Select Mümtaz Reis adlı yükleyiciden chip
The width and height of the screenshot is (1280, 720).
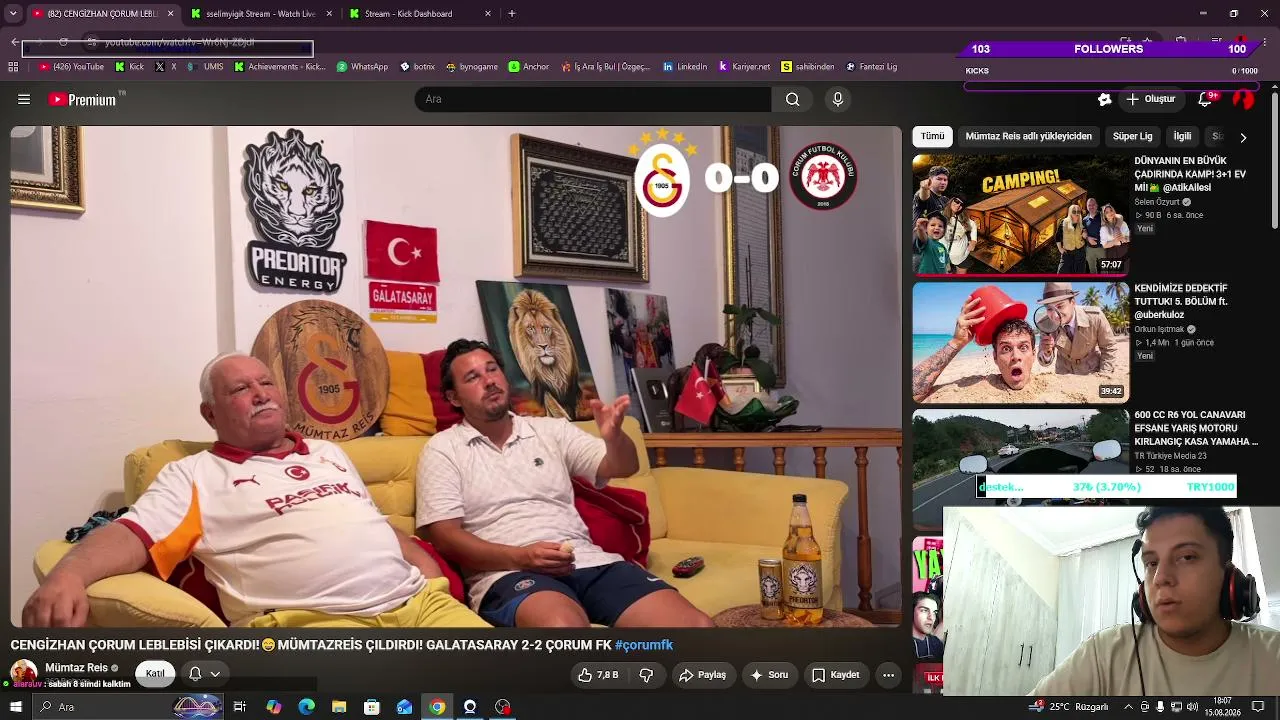pyautogui.click(x=1028, y=136)
